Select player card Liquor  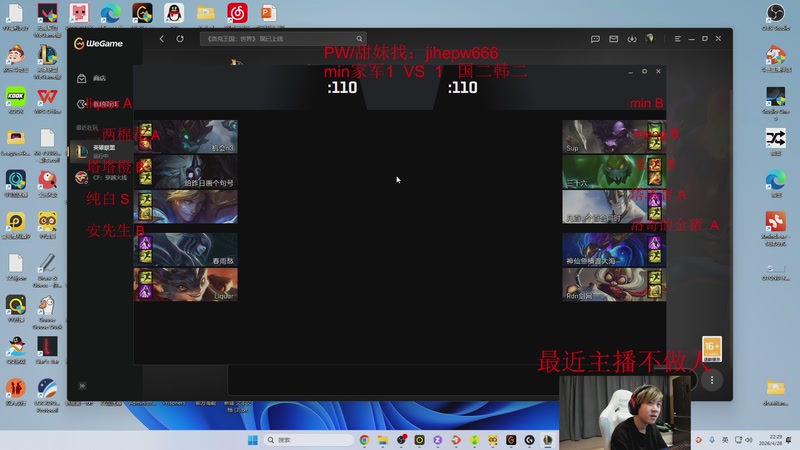(x=186, y=285)
